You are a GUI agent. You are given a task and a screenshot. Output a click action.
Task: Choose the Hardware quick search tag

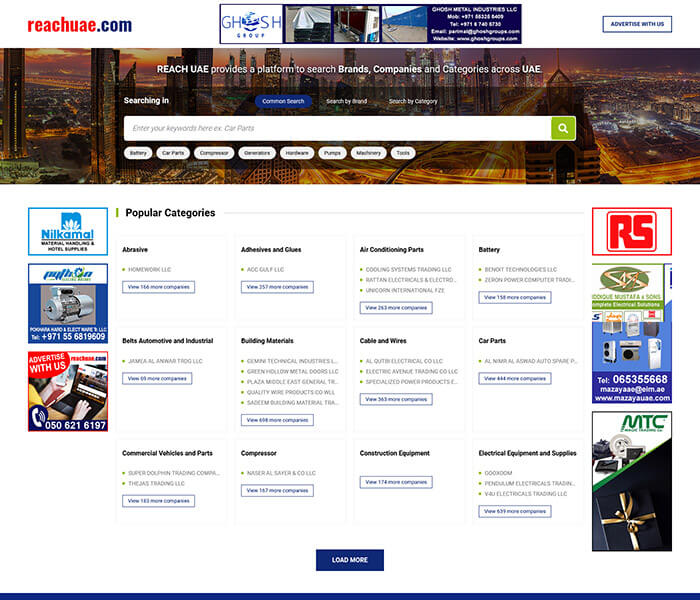(297, 153)
